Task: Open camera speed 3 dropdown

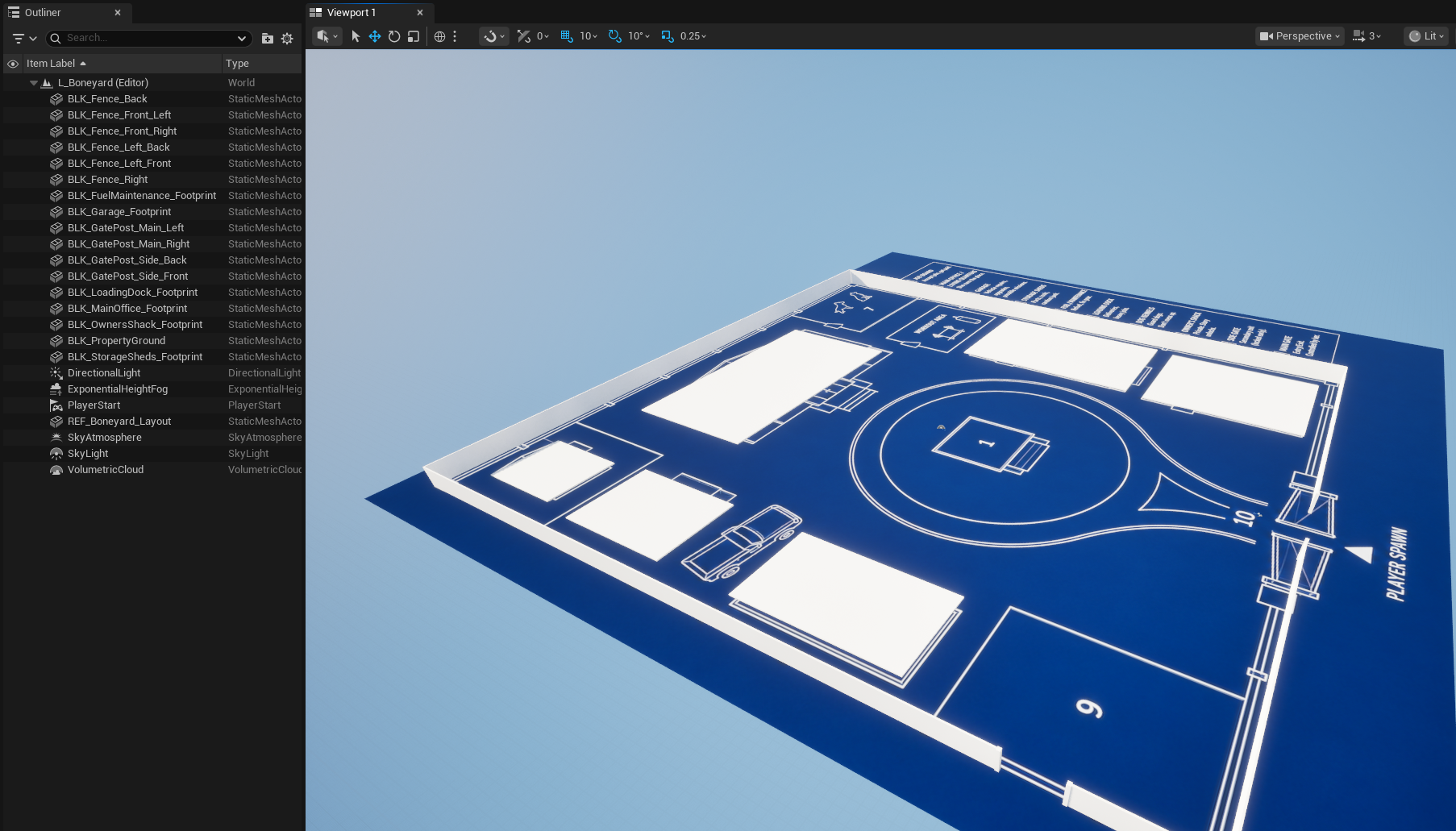Action: pos(1367,36)
